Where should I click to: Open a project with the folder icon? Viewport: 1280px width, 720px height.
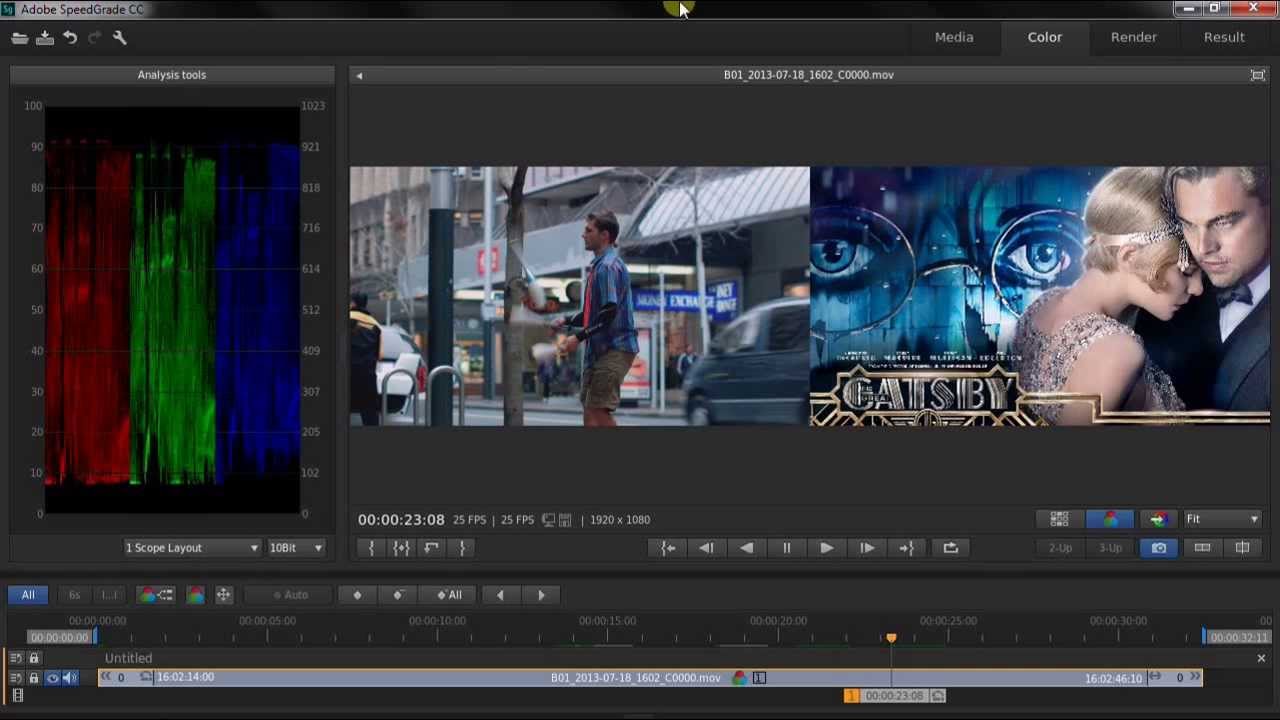20,38
